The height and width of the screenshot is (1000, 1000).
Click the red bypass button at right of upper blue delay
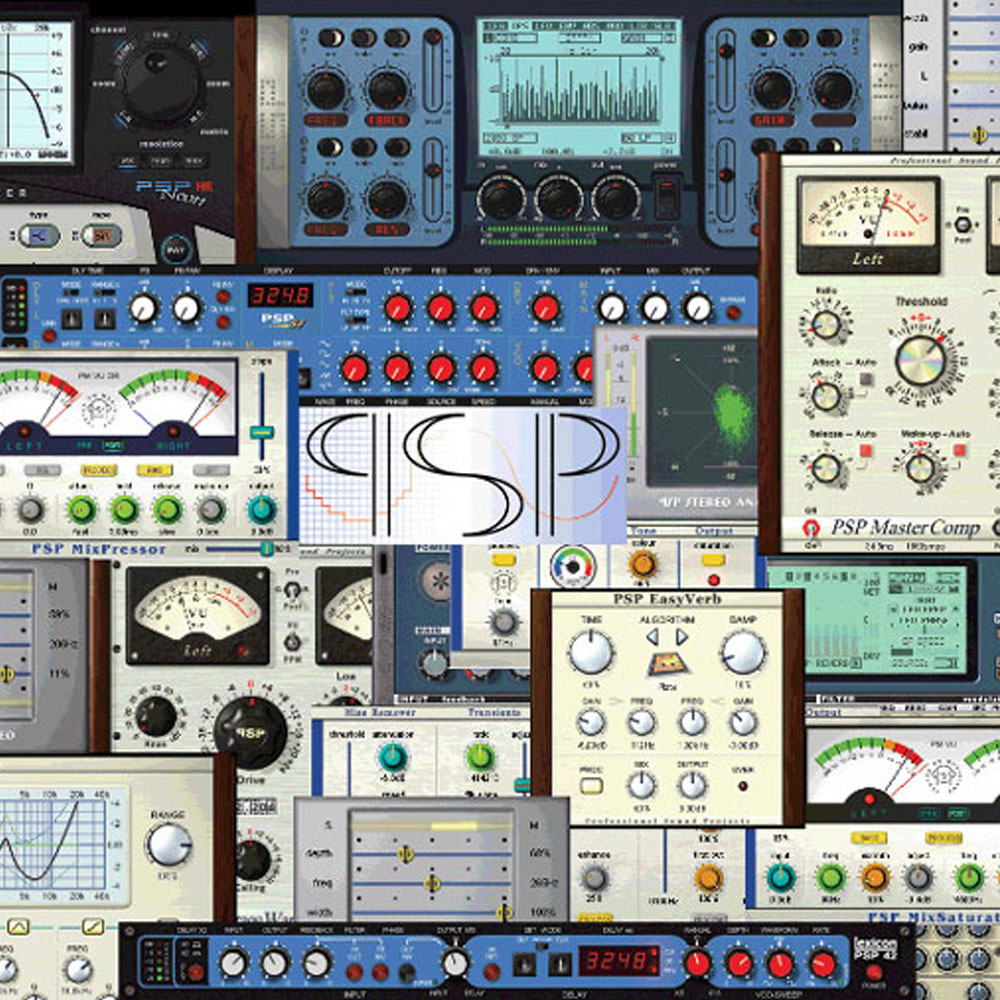point(733,312)
